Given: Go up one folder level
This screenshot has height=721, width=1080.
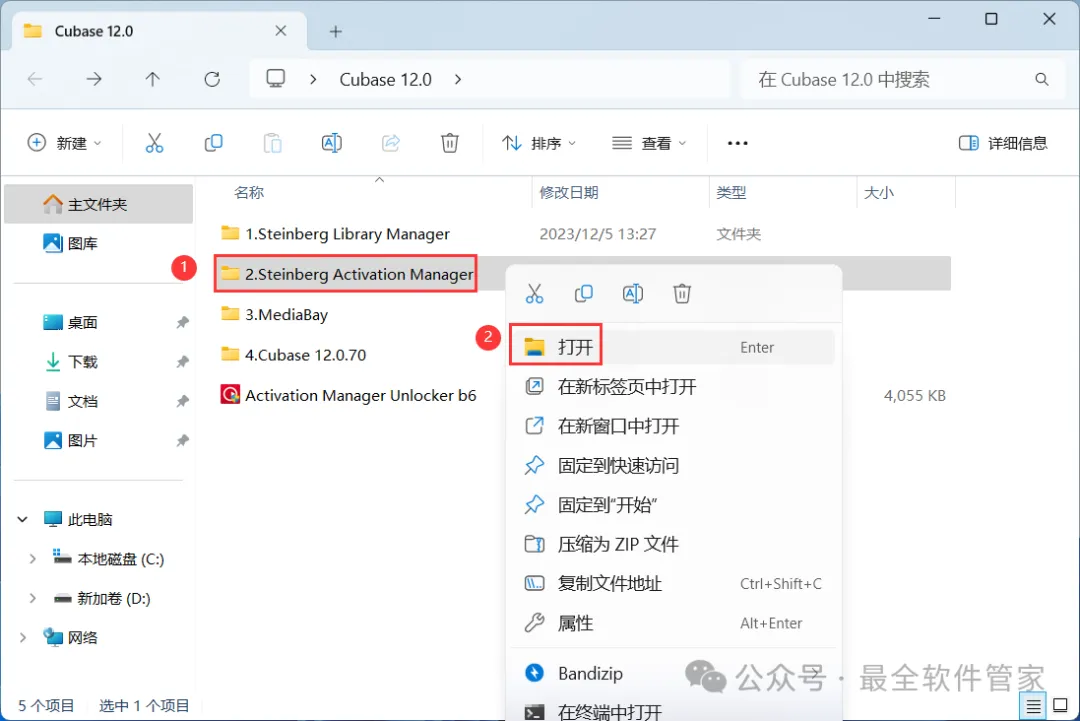Looking at the screenshot, I should tap(152, 79).
